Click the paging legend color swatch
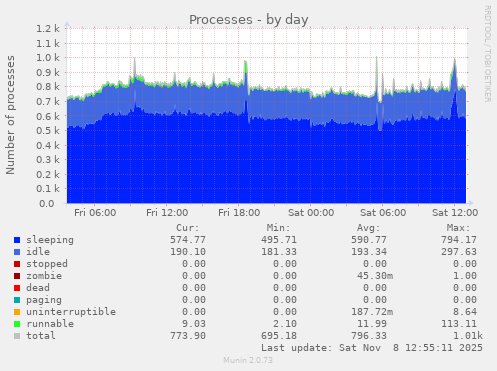Viewport: 497px width, 371px height. 17,300
